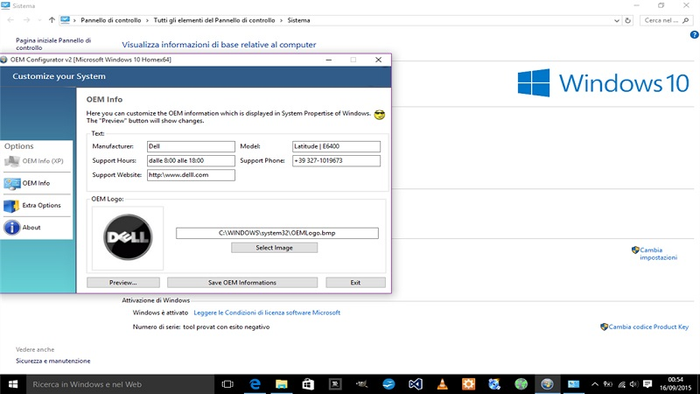Image resolution: width=700 pixels, height=394 pixels.
Task: Show hidden tray icons chevron
Action: point(595,384)
